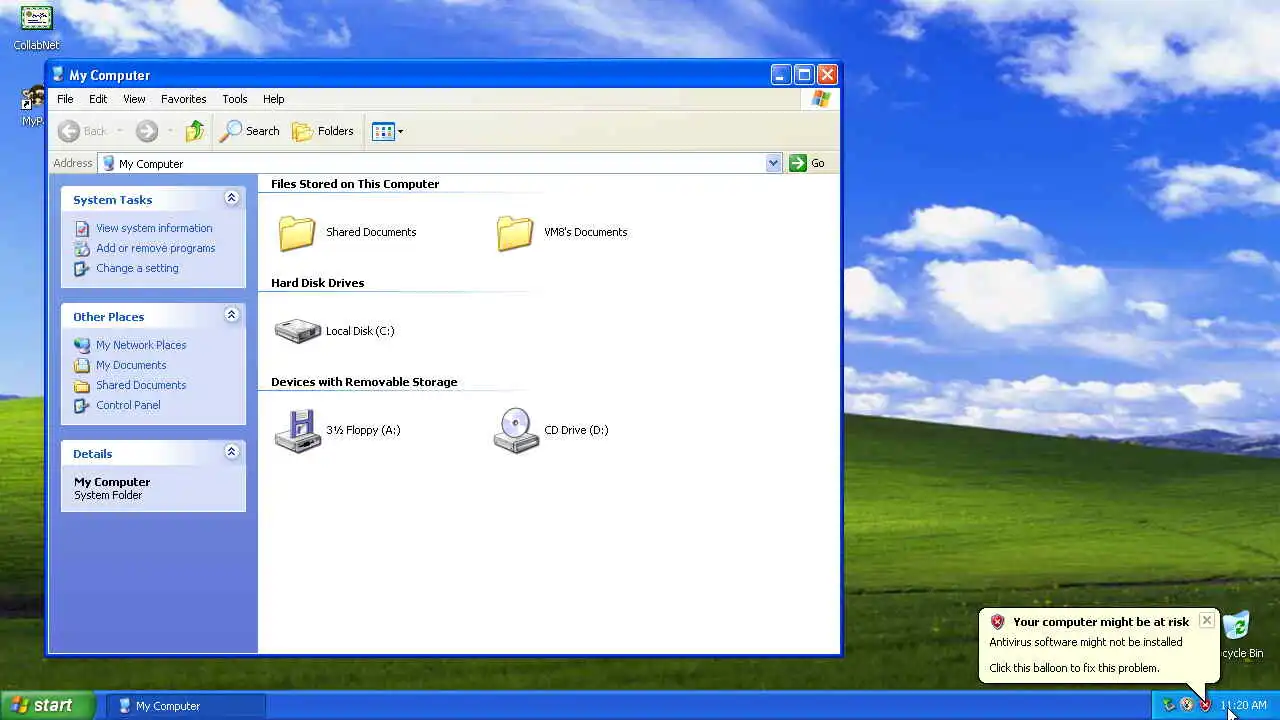1280x720 pixels.
Task: Close the security warning balloon
Action: 1207,621
